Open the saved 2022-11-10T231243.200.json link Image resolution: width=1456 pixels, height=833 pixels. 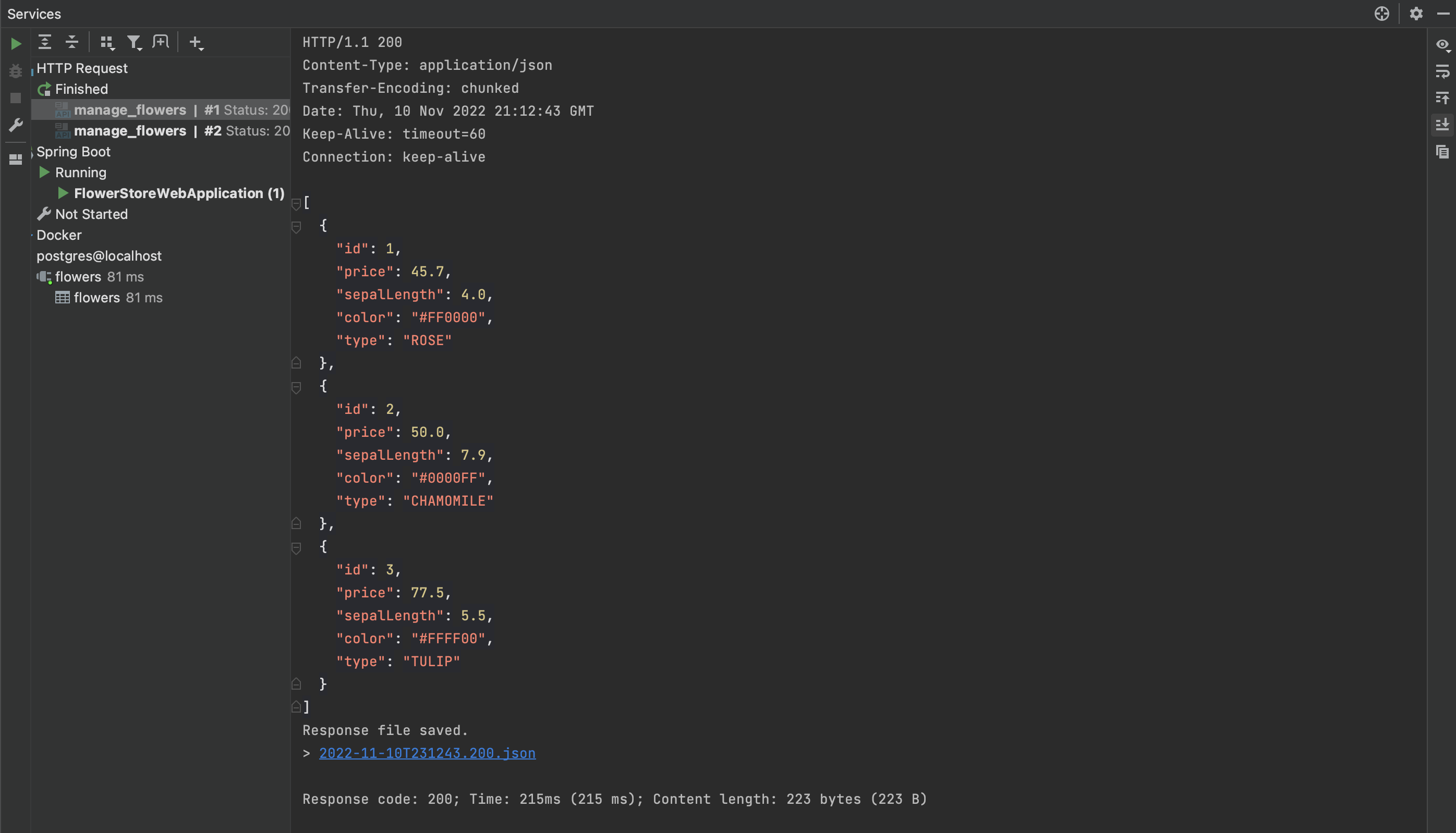click(x=427, y=753)
